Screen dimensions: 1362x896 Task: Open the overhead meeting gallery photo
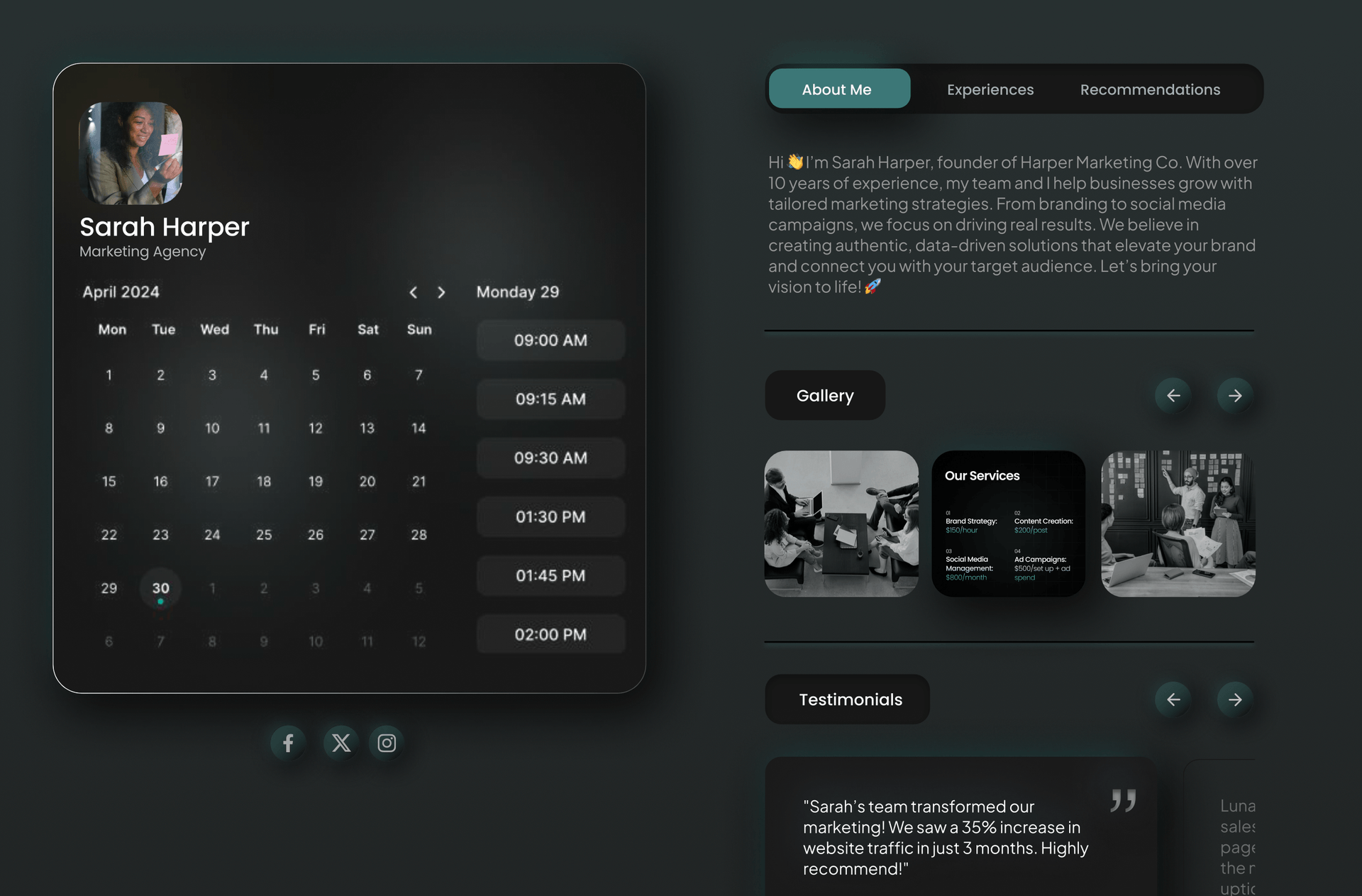(x=841, y=524)
